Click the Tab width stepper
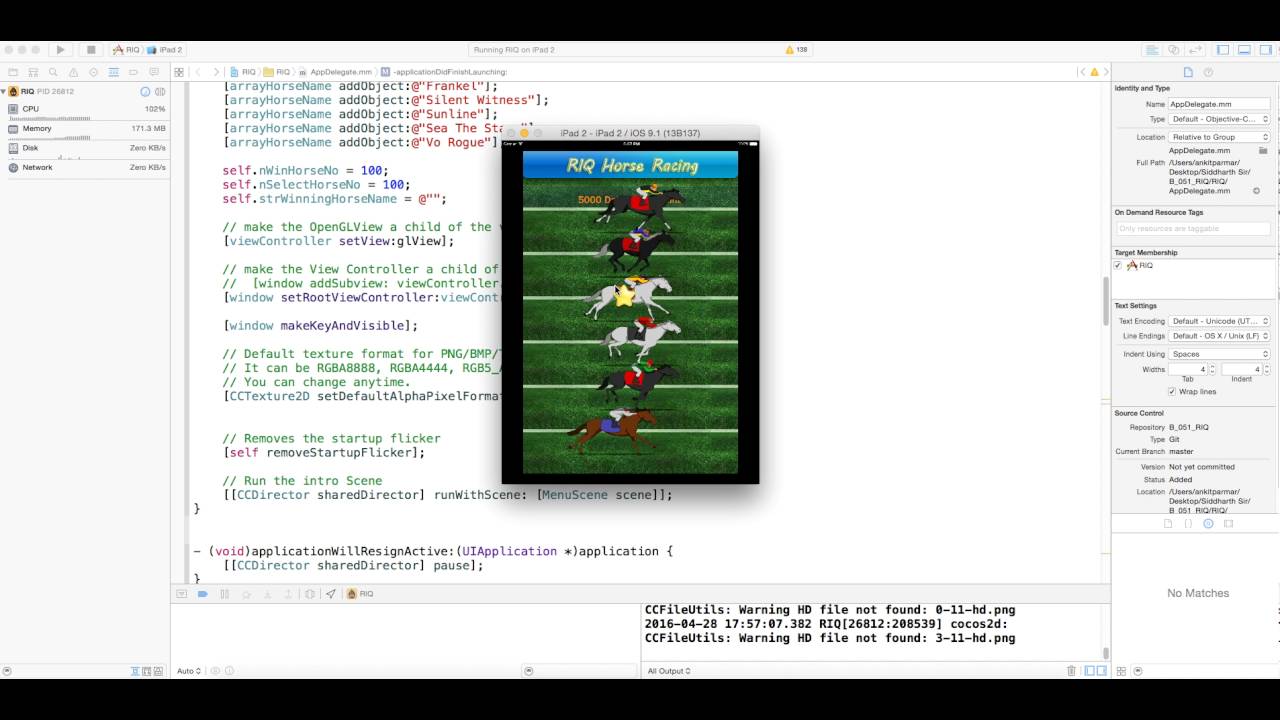This screenshot has height=720, width=1280. point(1212,369)
